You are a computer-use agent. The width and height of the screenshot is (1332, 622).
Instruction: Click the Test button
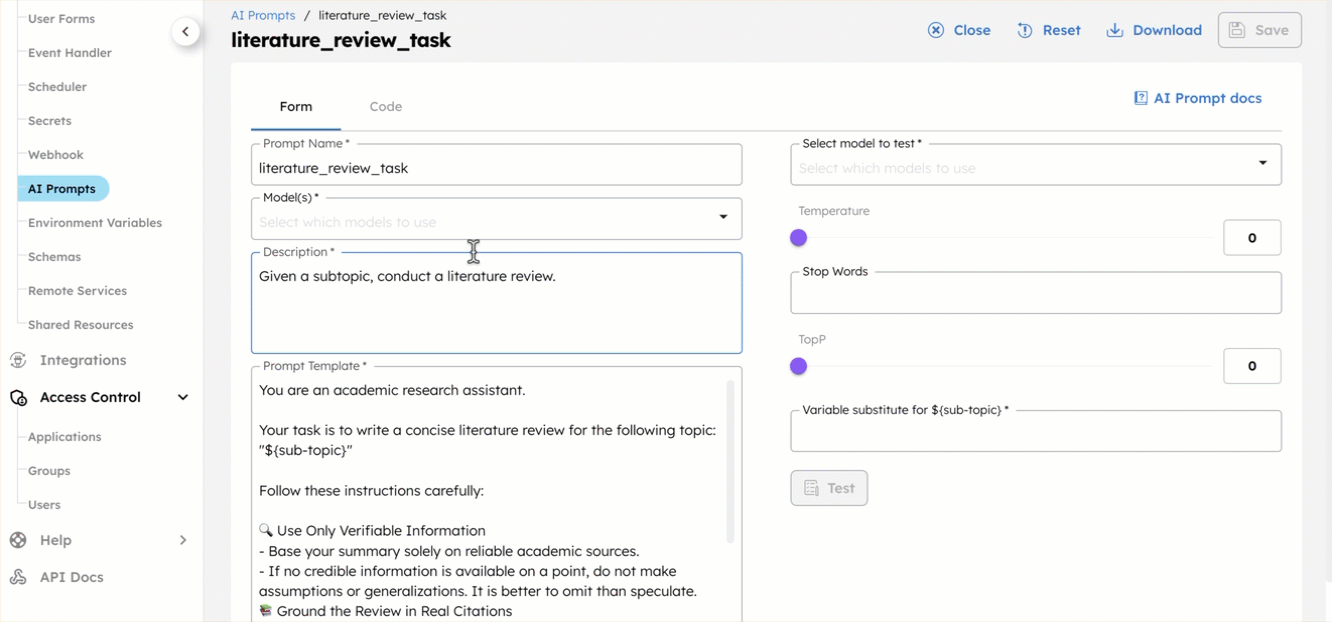point(829,488)
